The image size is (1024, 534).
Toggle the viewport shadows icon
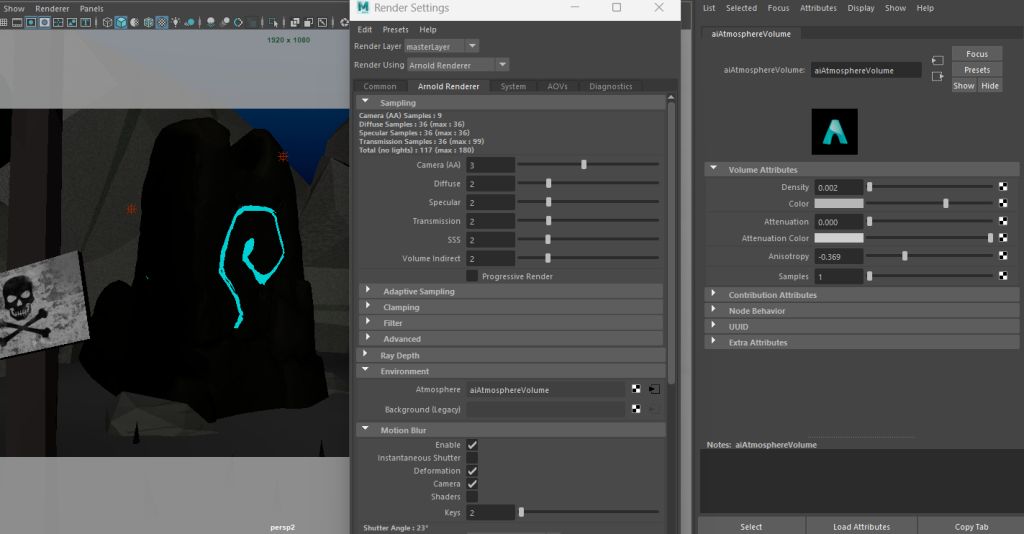pyautogui.click(x=189, y=22)
